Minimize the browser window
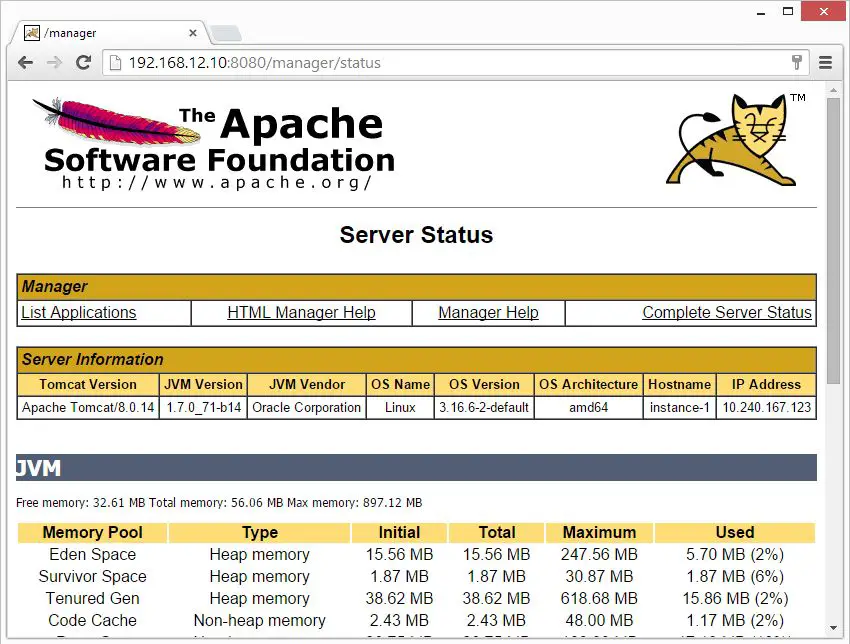The image size is (850, 644). (x=761, y=11)
